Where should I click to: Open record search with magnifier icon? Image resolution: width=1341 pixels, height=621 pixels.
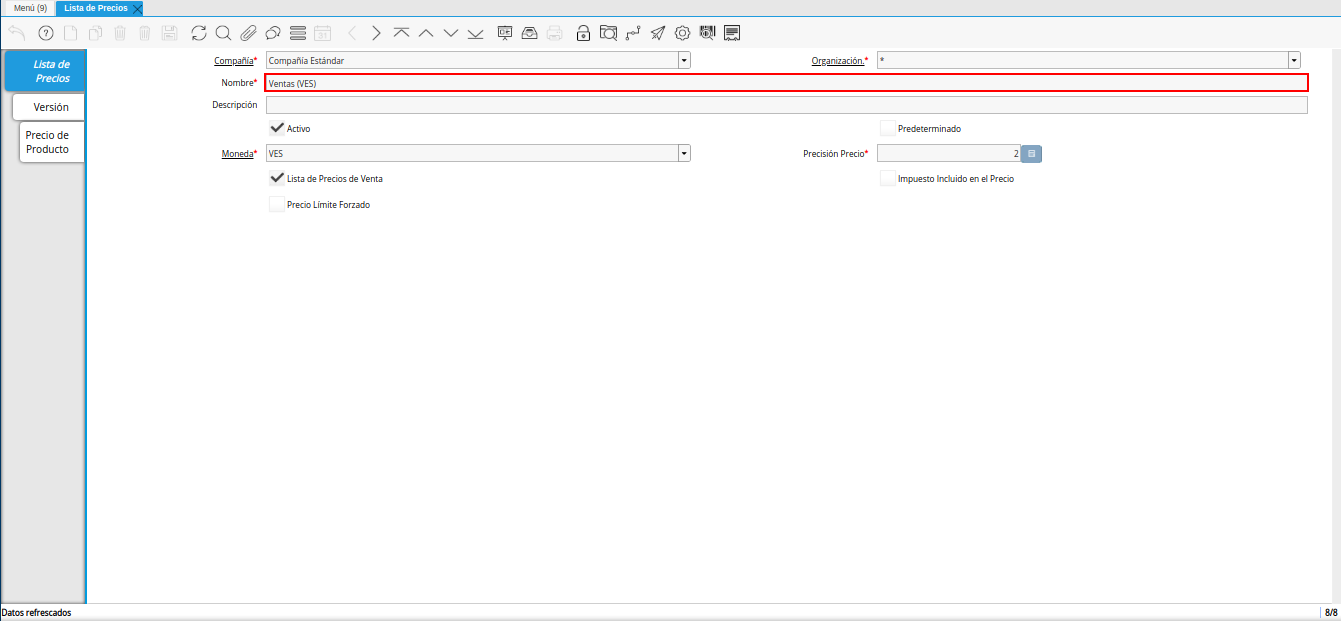coord(223,33)
